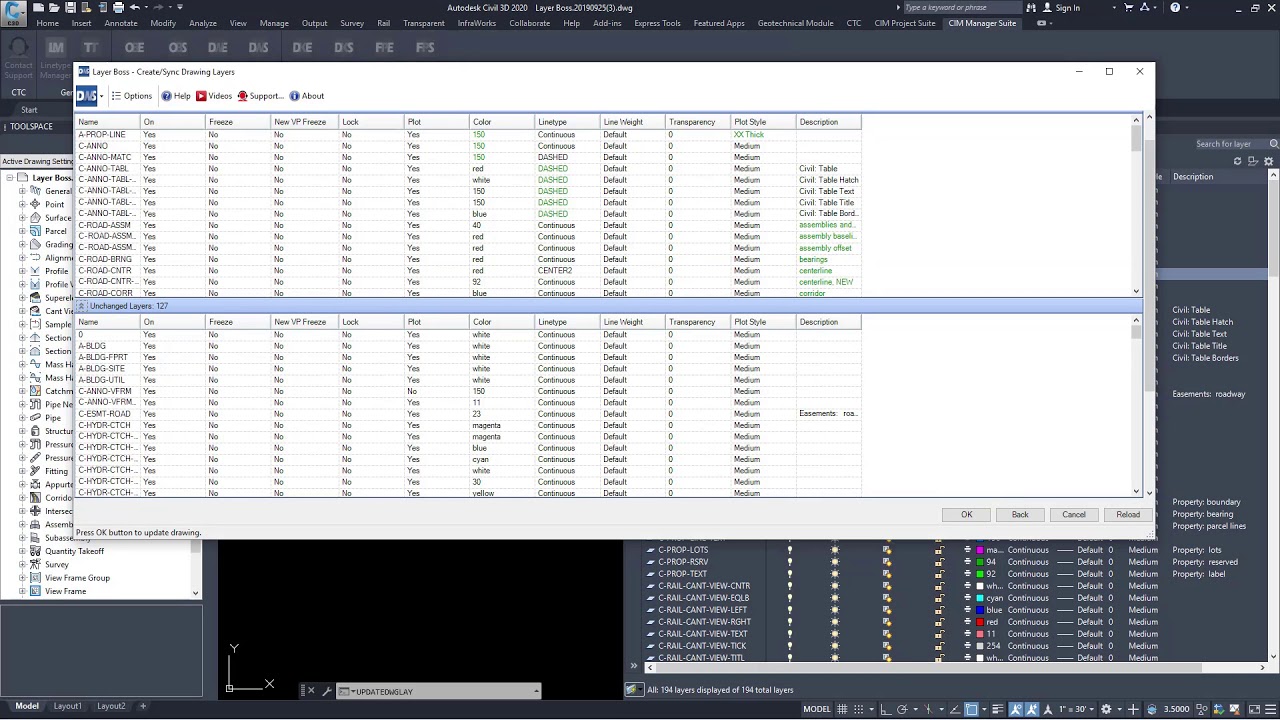
Task: Click the annotation visibility icon in the status bar
Action: point(1016,709)
